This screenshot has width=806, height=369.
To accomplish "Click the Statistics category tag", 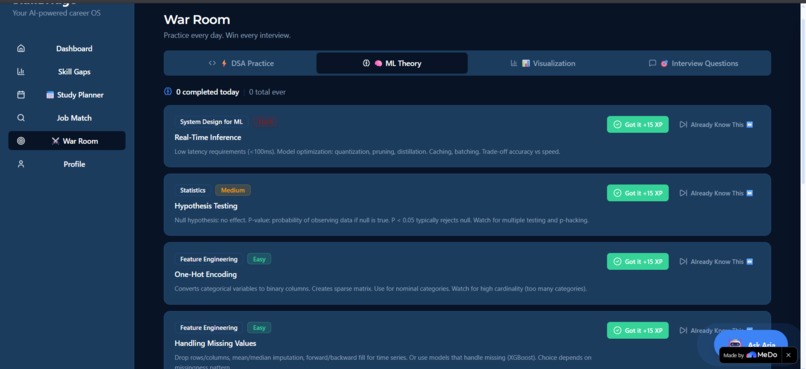I will pyautogui.click(x=193, y=190).
